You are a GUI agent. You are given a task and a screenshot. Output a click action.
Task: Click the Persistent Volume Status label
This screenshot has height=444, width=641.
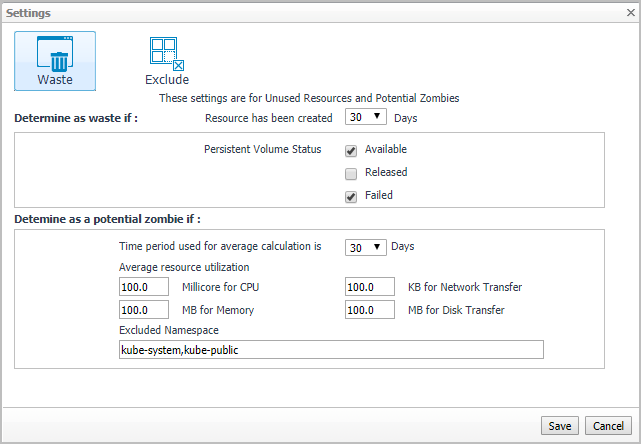click(263, 150)
